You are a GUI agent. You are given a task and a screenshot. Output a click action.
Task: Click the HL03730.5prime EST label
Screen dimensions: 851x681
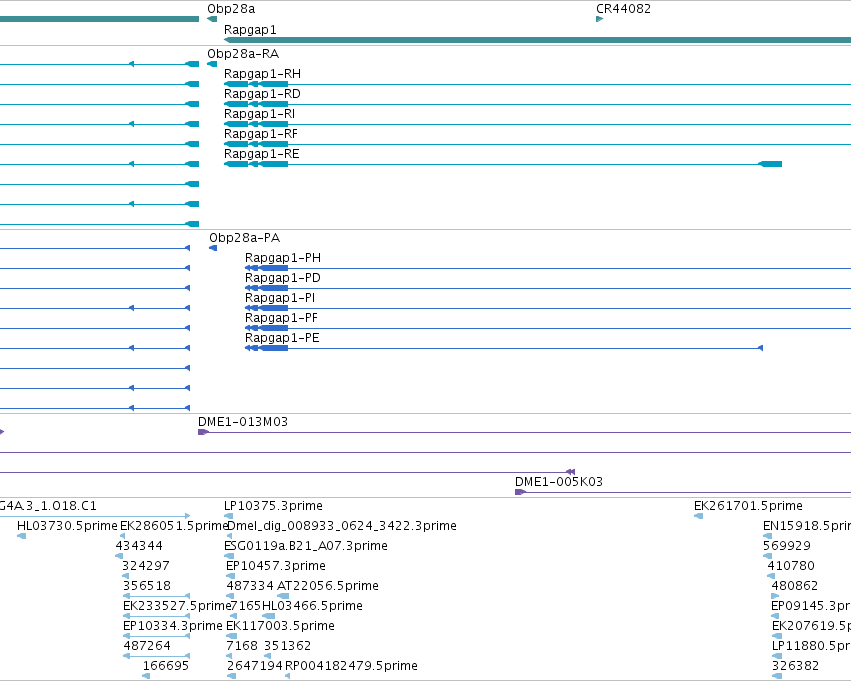tap(67, 526)
